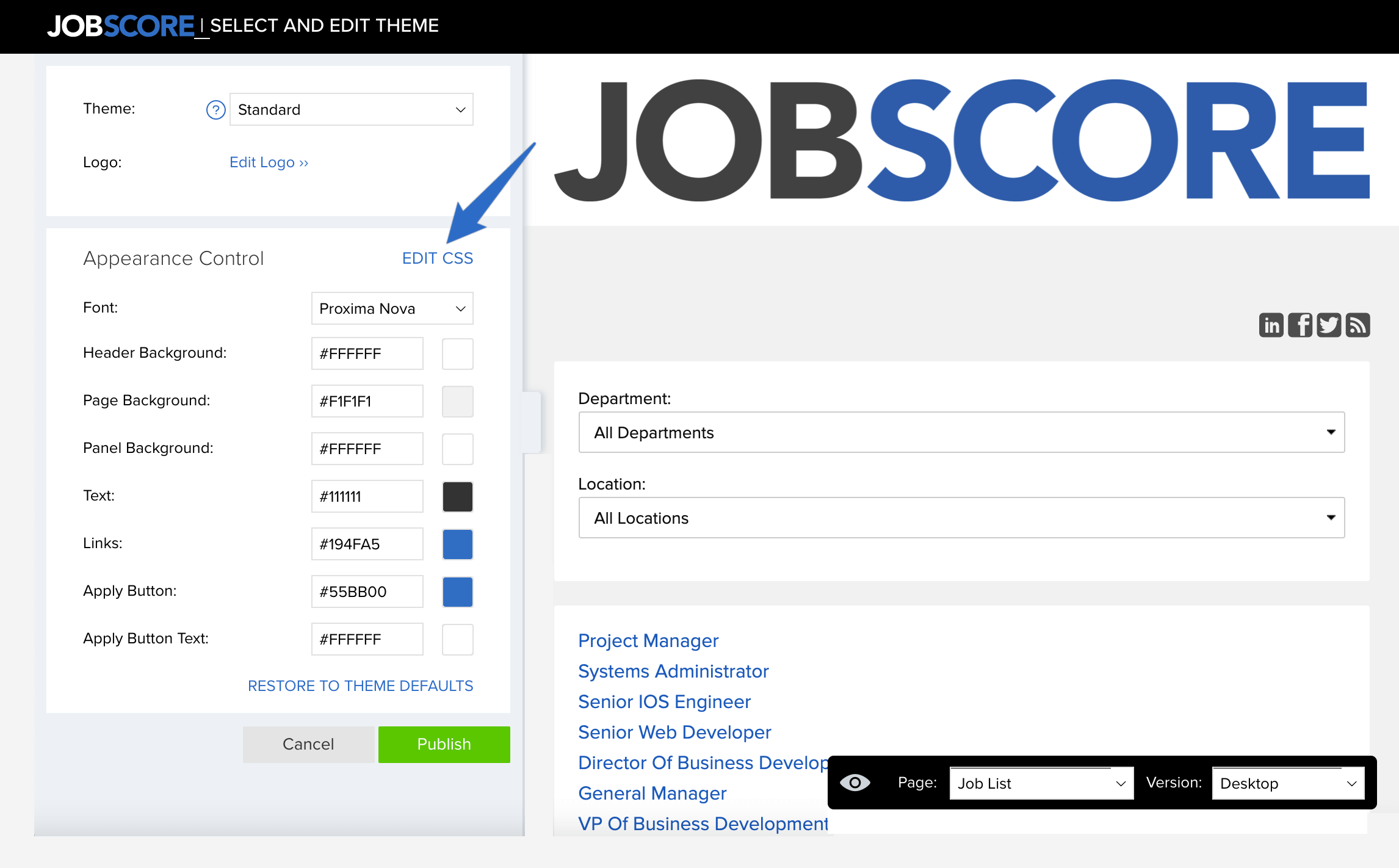Open the Text color swatch
The width and height of the screenshot is (1399, 868).
point(458,497)
